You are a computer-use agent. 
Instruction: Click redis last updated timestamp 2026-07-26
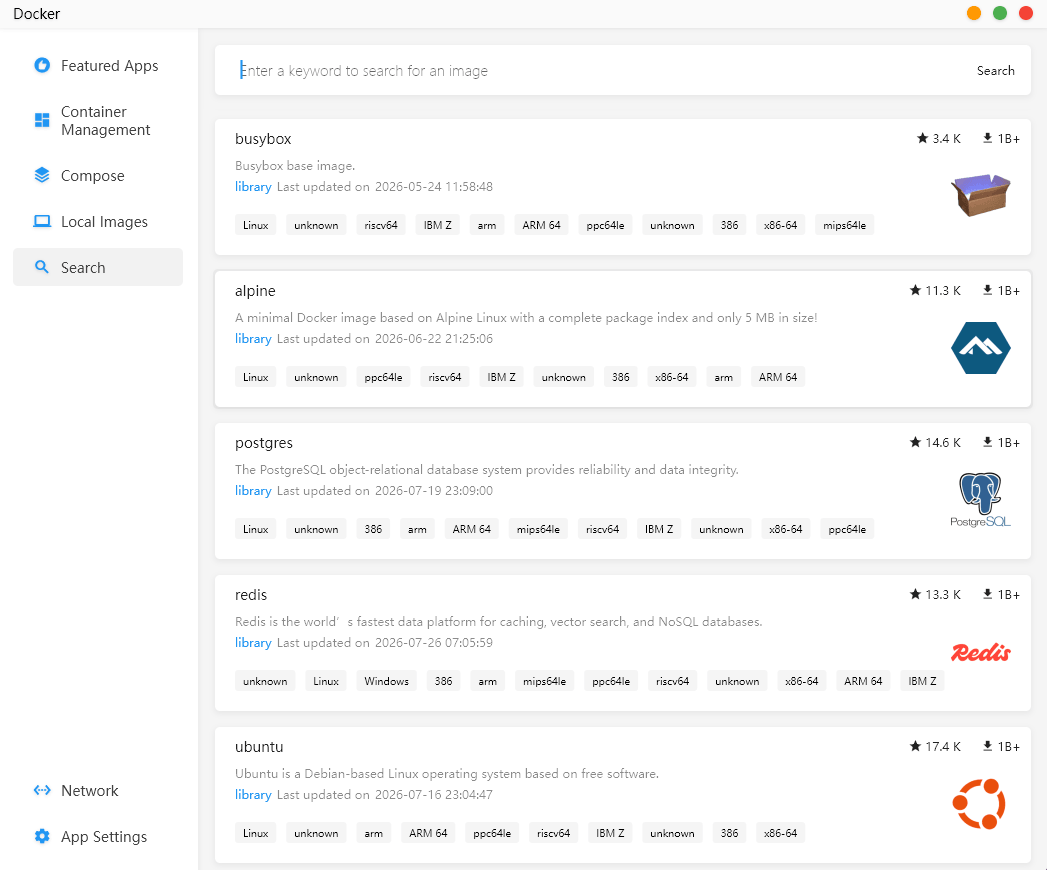click(434, 642)
